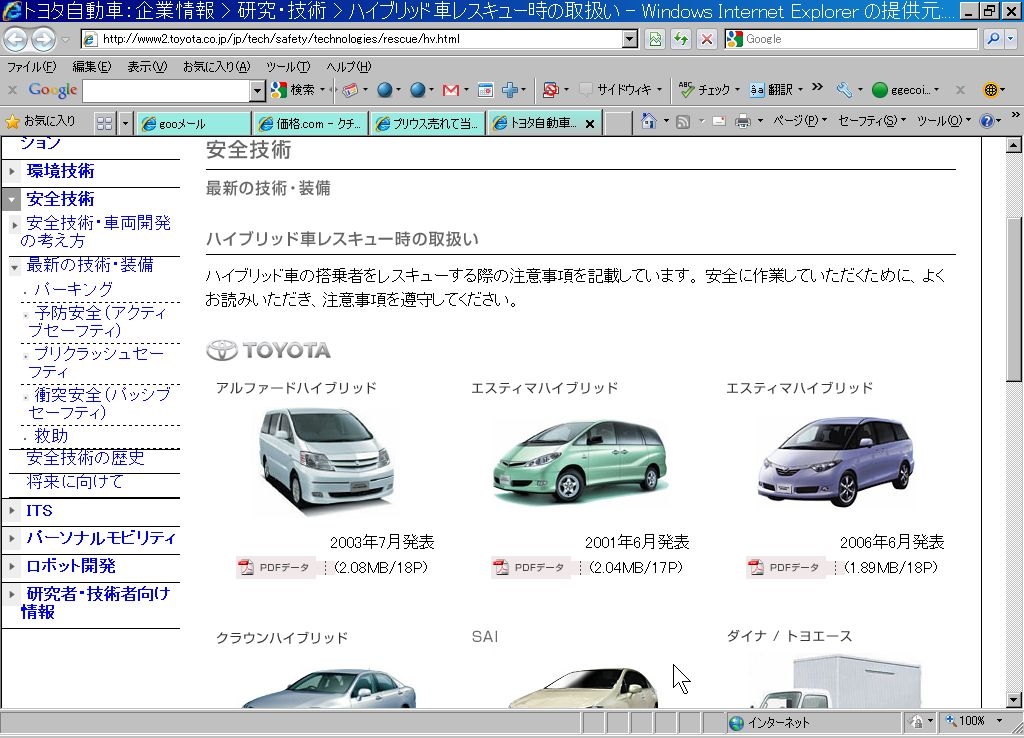Open the address bar URL dropdown
The width and height of the screenshot is (1024, 738).
pos(630,39)
